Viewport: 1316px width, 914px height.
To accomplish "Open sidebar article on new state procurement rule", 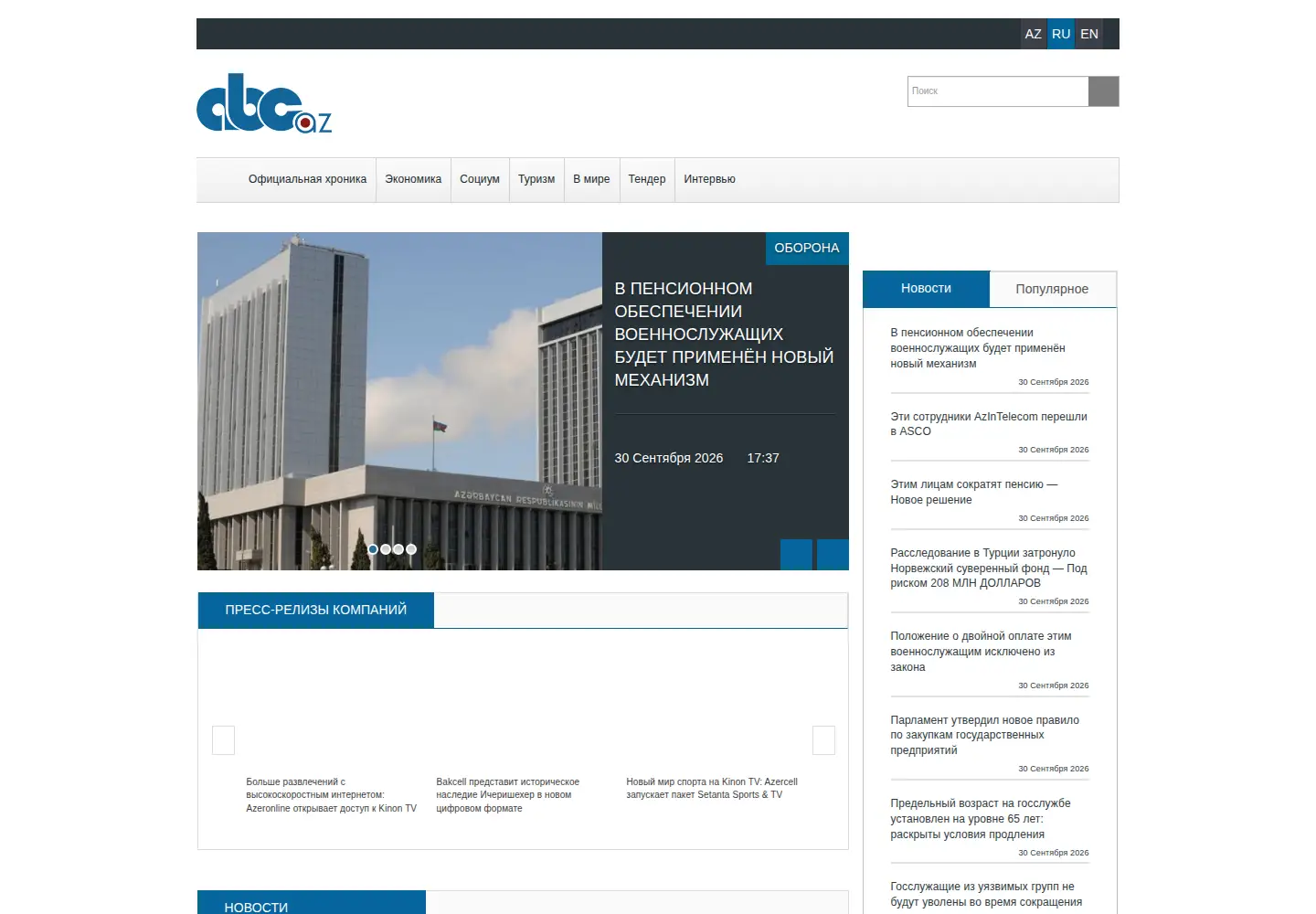I will 984,735.
